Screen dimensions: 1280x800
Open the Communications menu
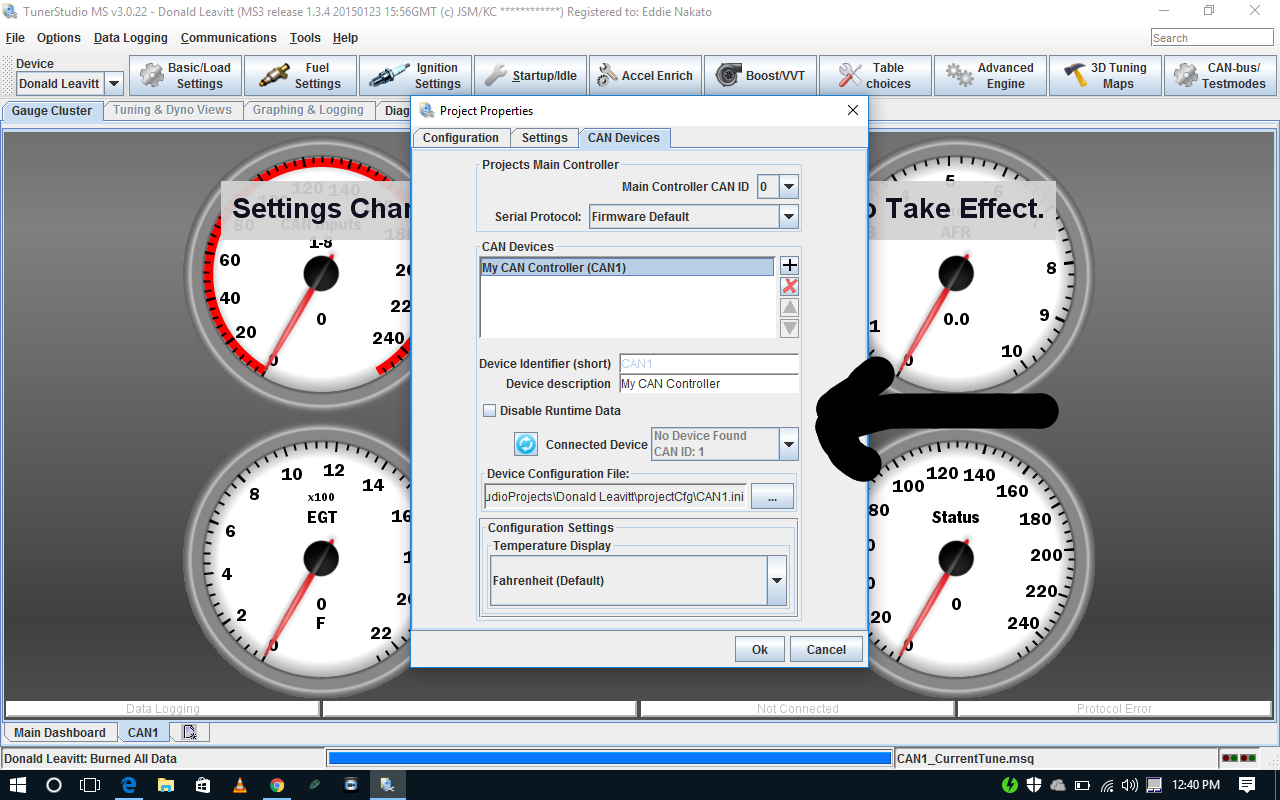(x=229, y=38)
